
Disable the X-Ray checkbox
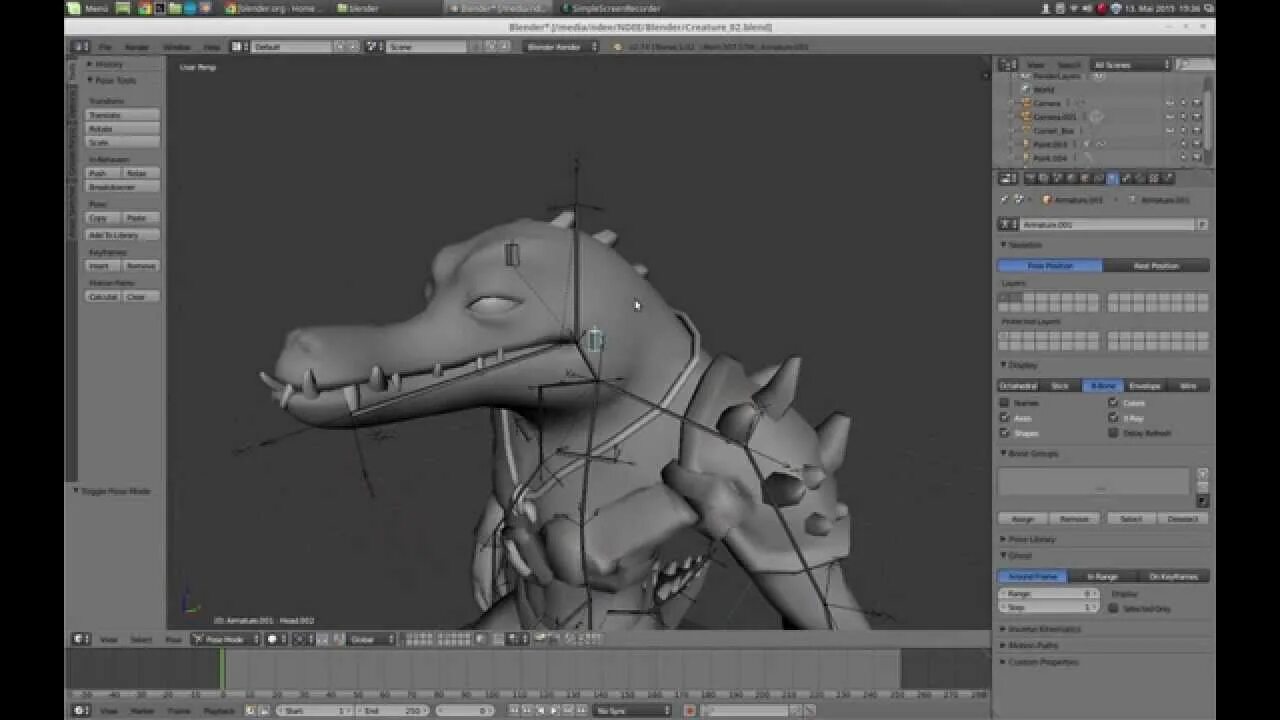(1113, 417)
